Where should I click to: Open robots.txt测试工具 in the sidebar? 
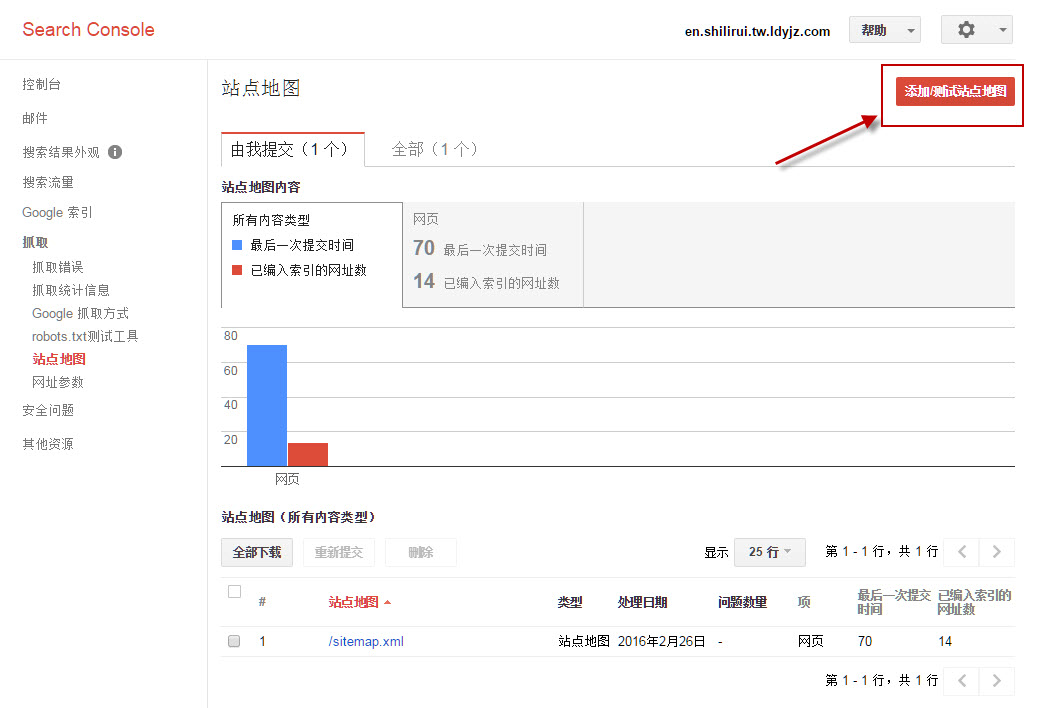click(85, 337)
